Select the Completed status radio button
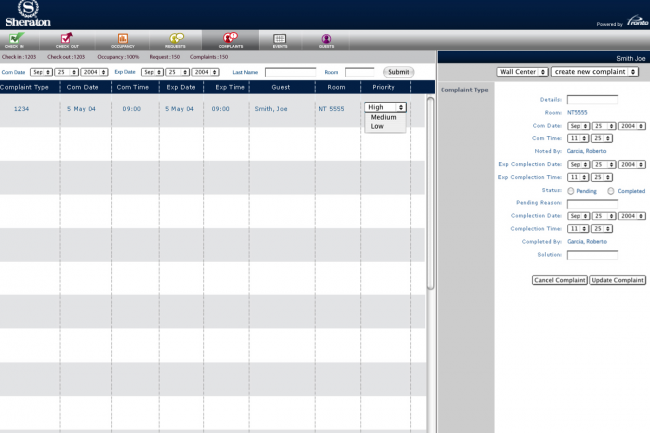The width and height of the screenshot is (650, 433). [610, 190]
